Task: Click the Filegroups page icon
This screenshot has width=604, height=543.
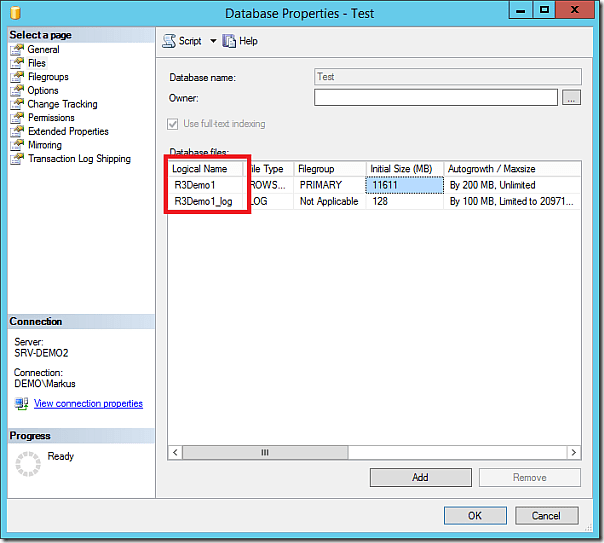Action: click(x=17, y=77)
